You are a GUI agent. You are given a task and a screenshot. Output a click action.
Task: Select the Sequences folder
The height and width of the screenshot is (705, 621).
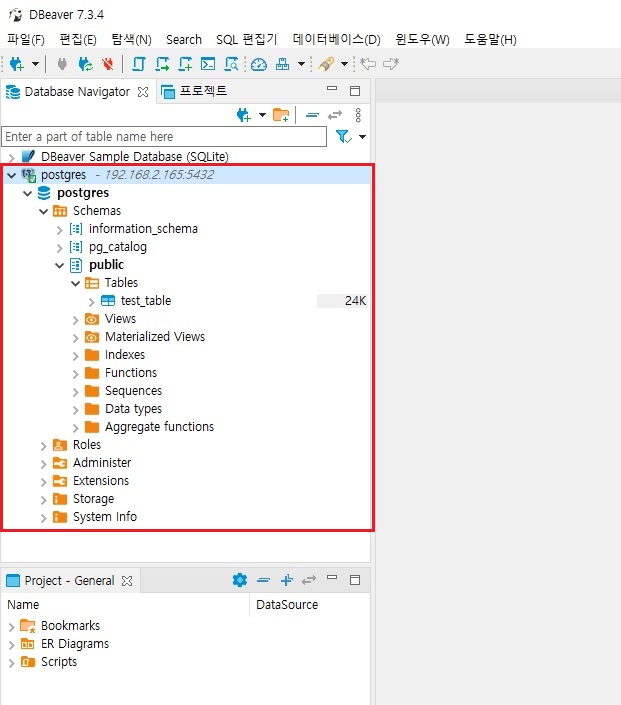pos(133,391)
